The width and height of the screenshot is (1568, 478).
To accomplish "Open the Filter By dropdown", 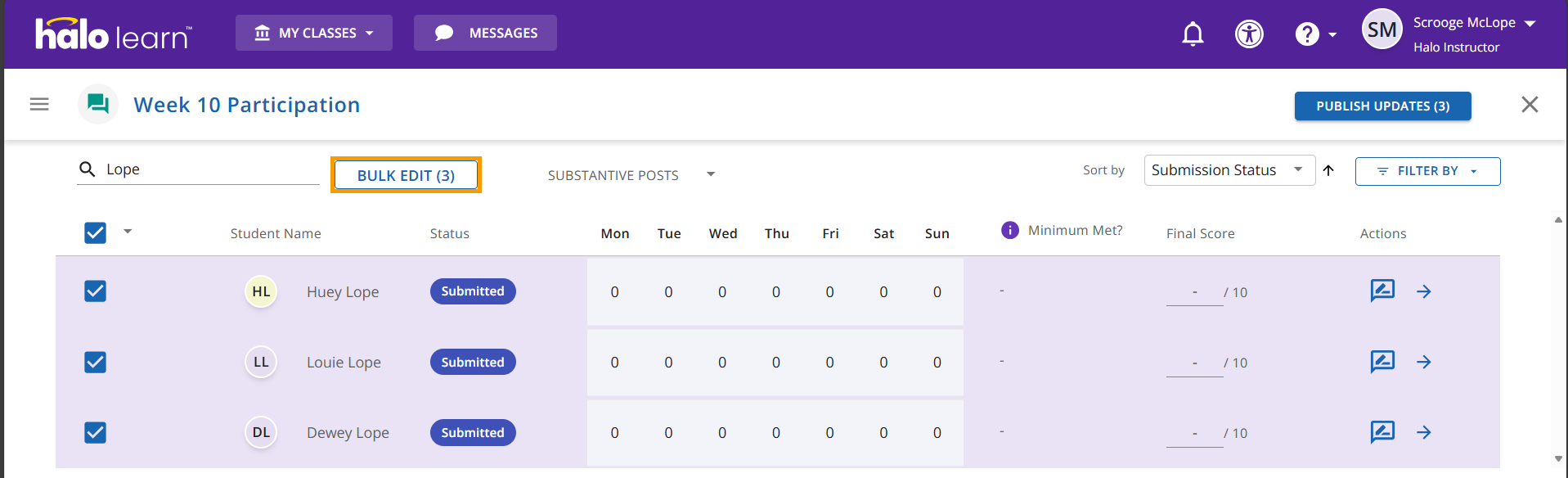I will (1427, 171).
